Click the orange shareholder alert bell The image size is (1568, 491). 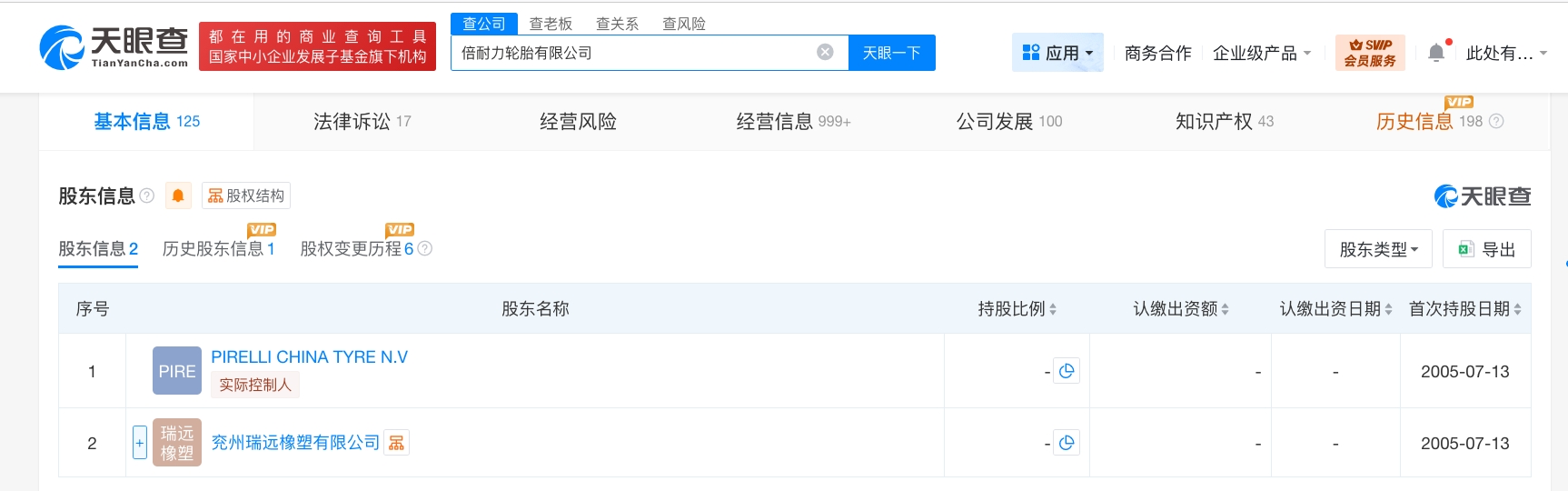178,195
